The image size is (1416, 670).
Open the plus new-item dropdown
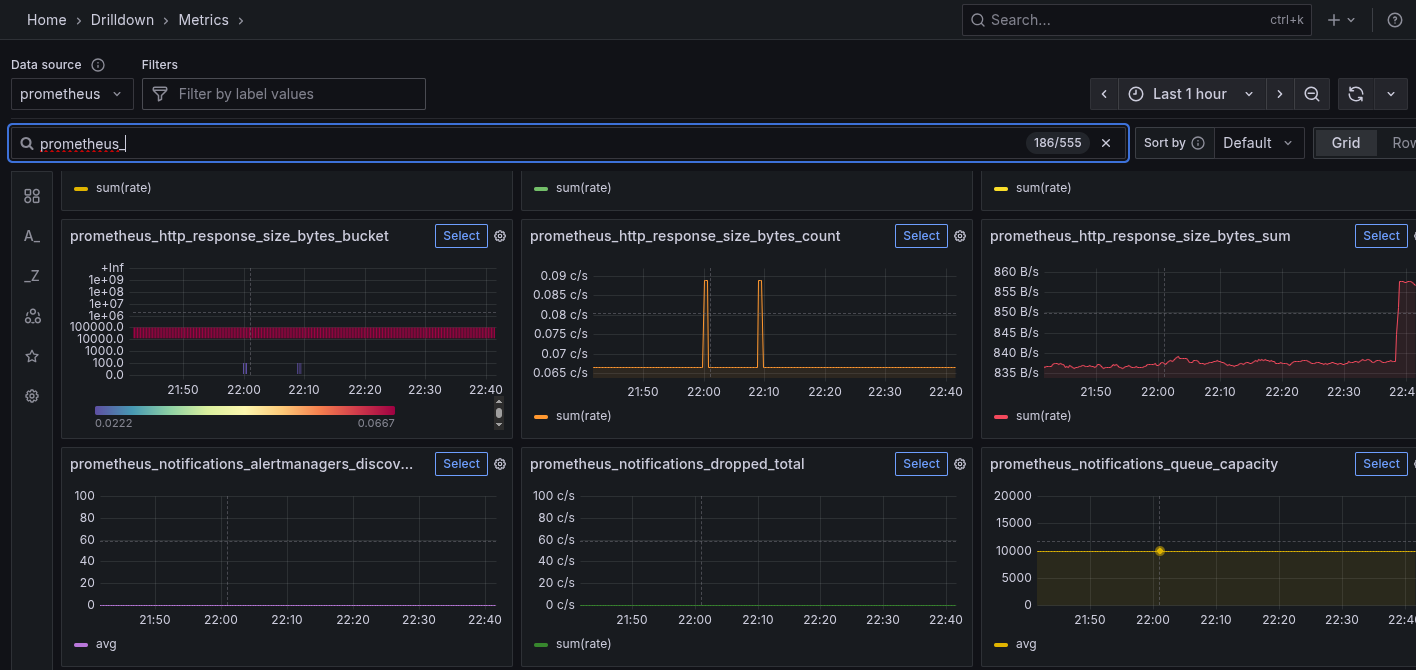1341,20
